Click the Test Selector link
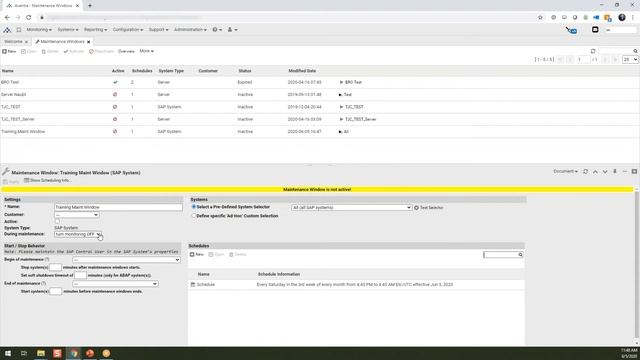This screenshot has height=360, width=640. [x=431, y=208]
